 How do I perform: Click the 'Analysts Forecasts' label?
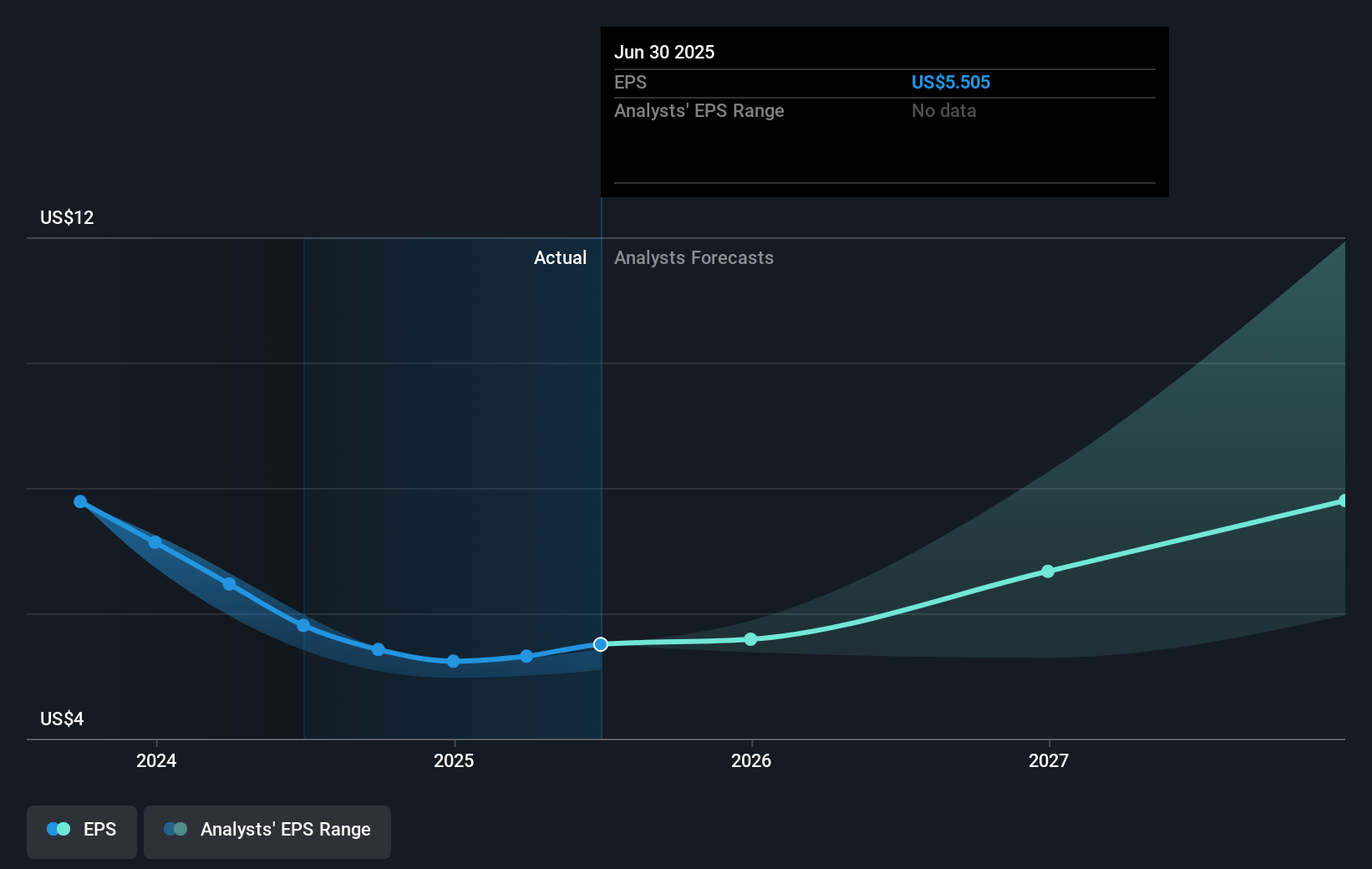tap(694, 257)
